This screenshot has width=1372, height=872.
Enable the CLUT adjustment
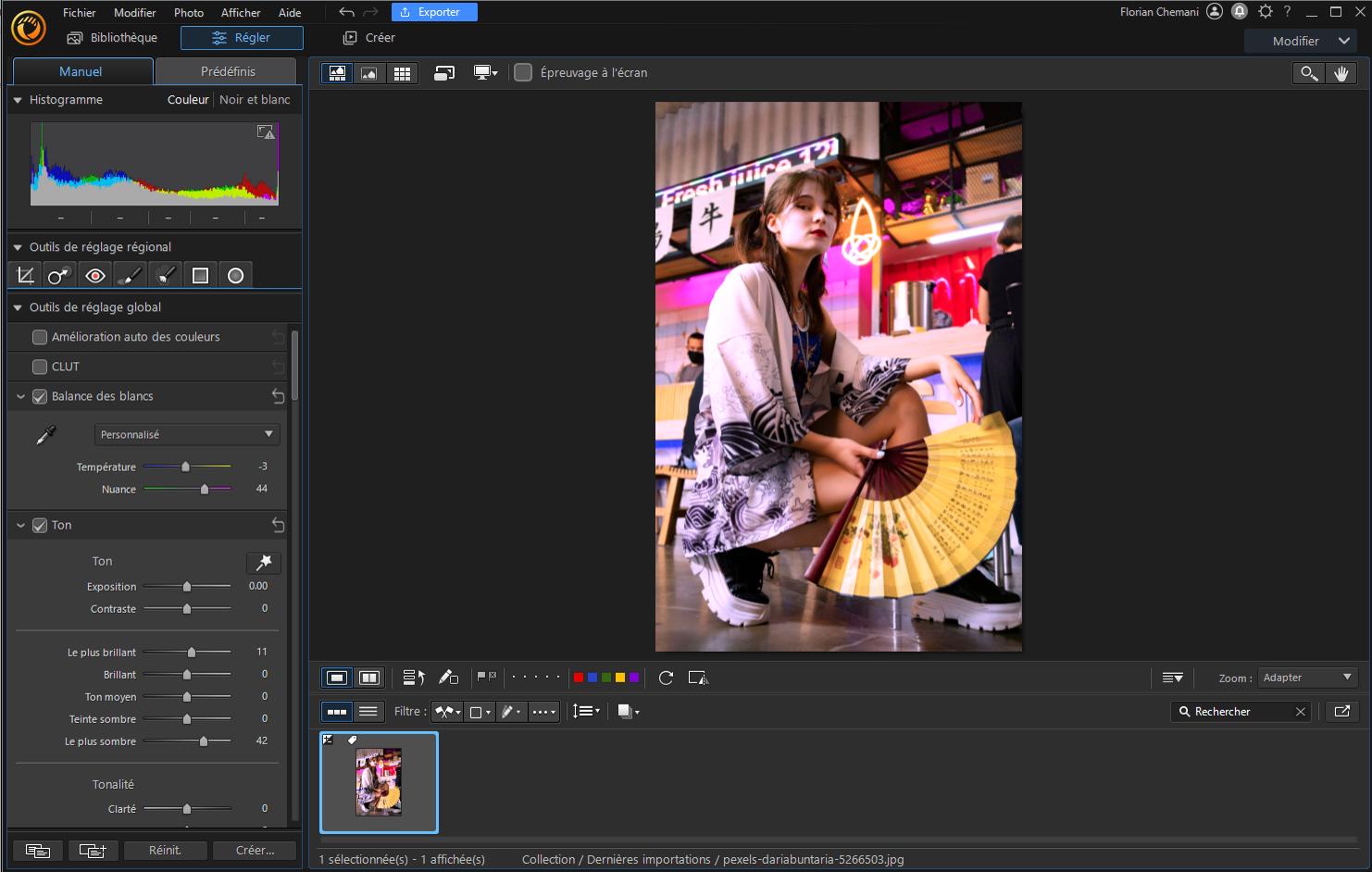pos(40,367)
